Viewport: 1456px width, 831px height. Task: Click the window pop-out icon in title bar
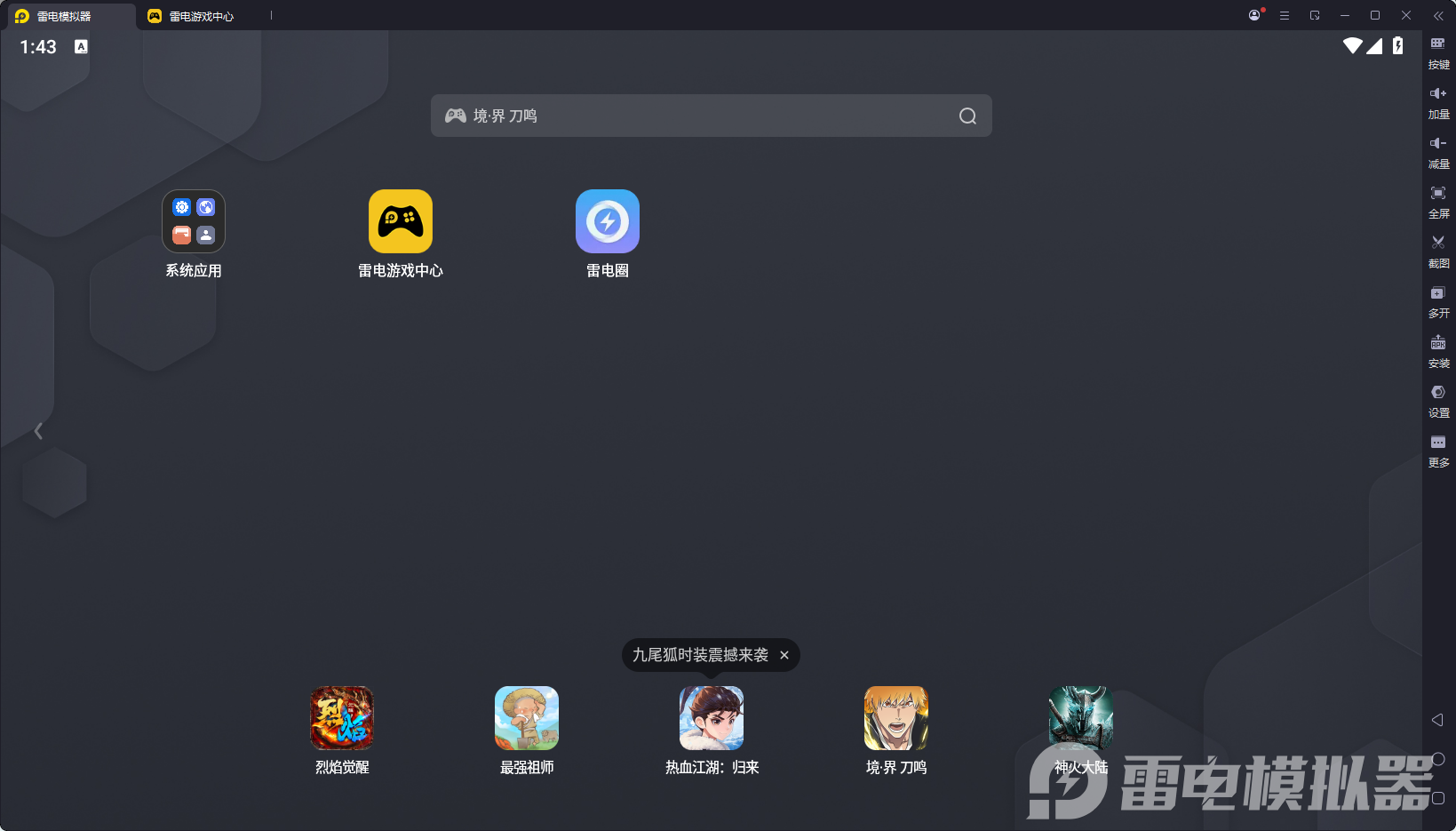pos(1315,15)
